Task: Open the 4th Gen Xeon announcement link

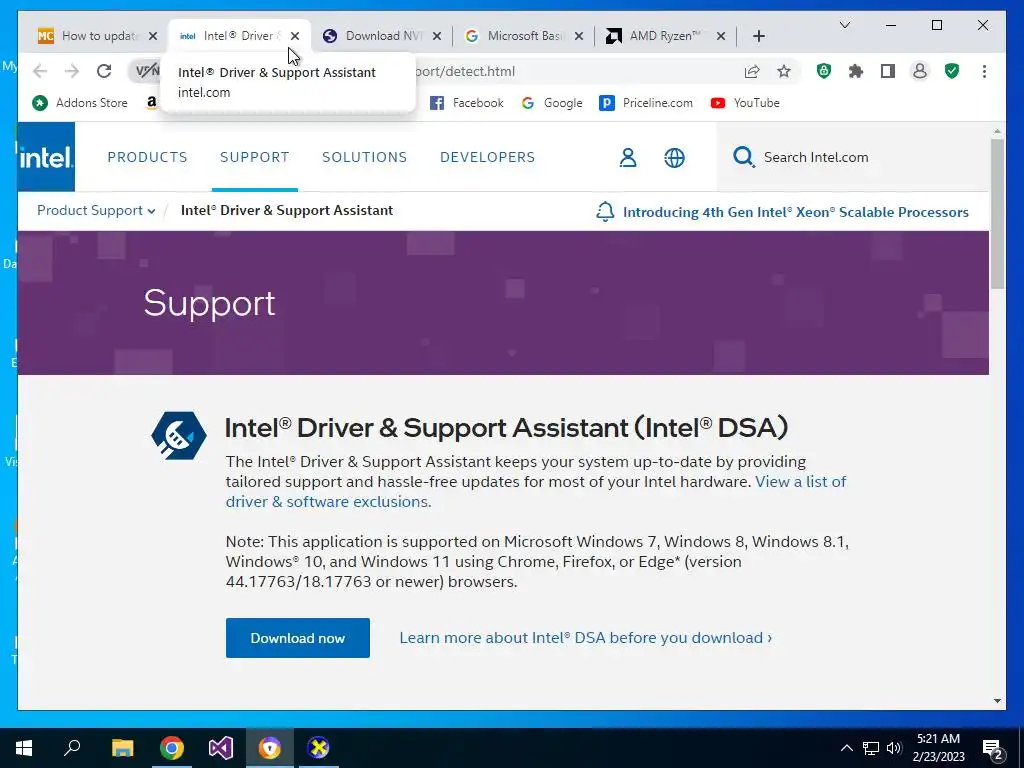Action: click(x=795, y=212)
